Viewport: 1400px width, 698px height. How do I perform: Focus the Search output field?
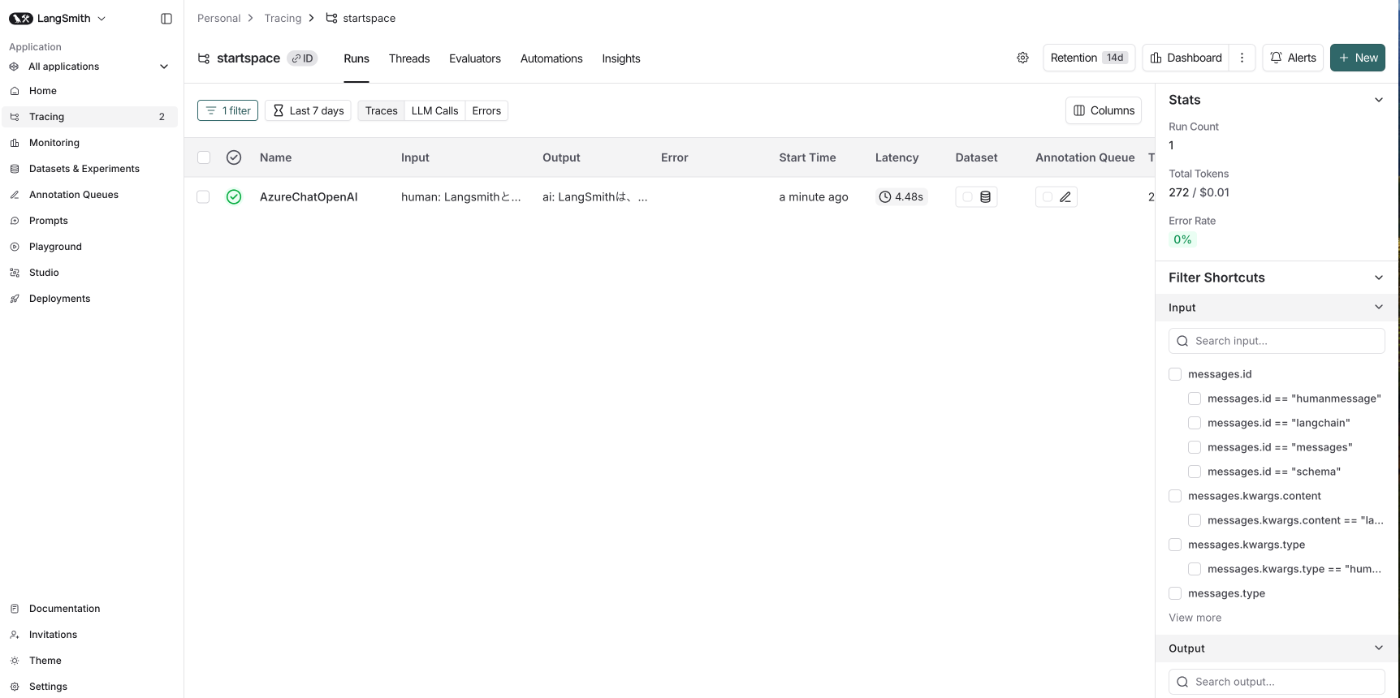click(x=1276, y=682)
